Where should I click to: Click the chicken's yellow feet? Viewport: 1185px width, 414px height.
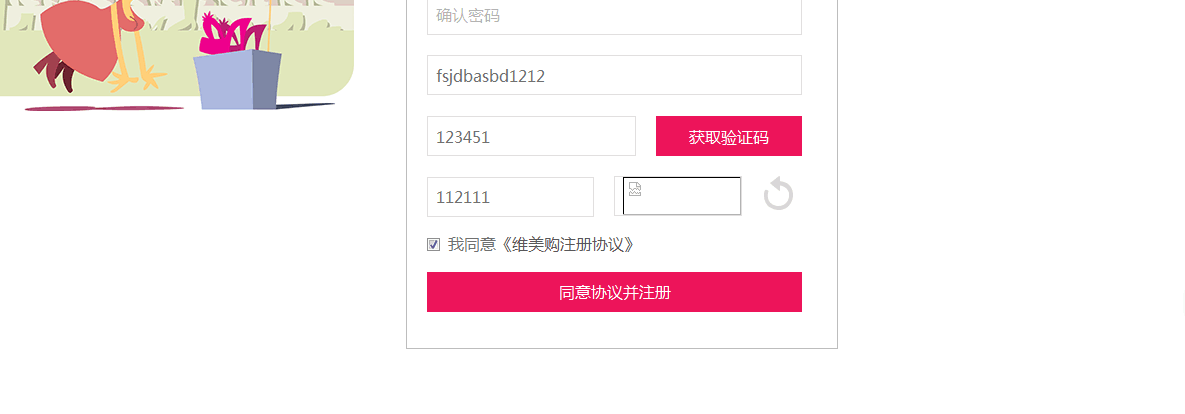(138, 78)
